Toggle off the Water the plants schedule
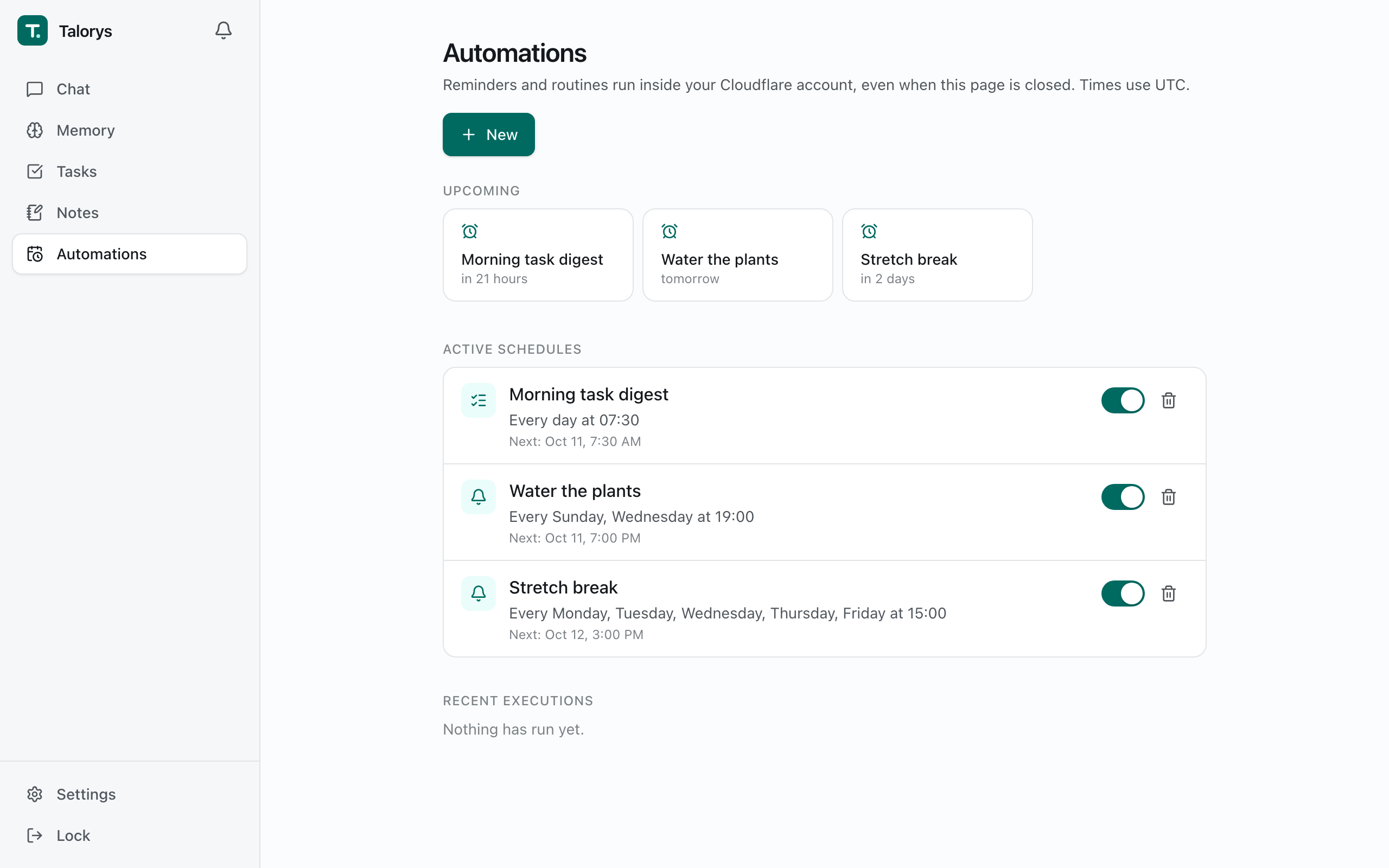 point(1123,496)
